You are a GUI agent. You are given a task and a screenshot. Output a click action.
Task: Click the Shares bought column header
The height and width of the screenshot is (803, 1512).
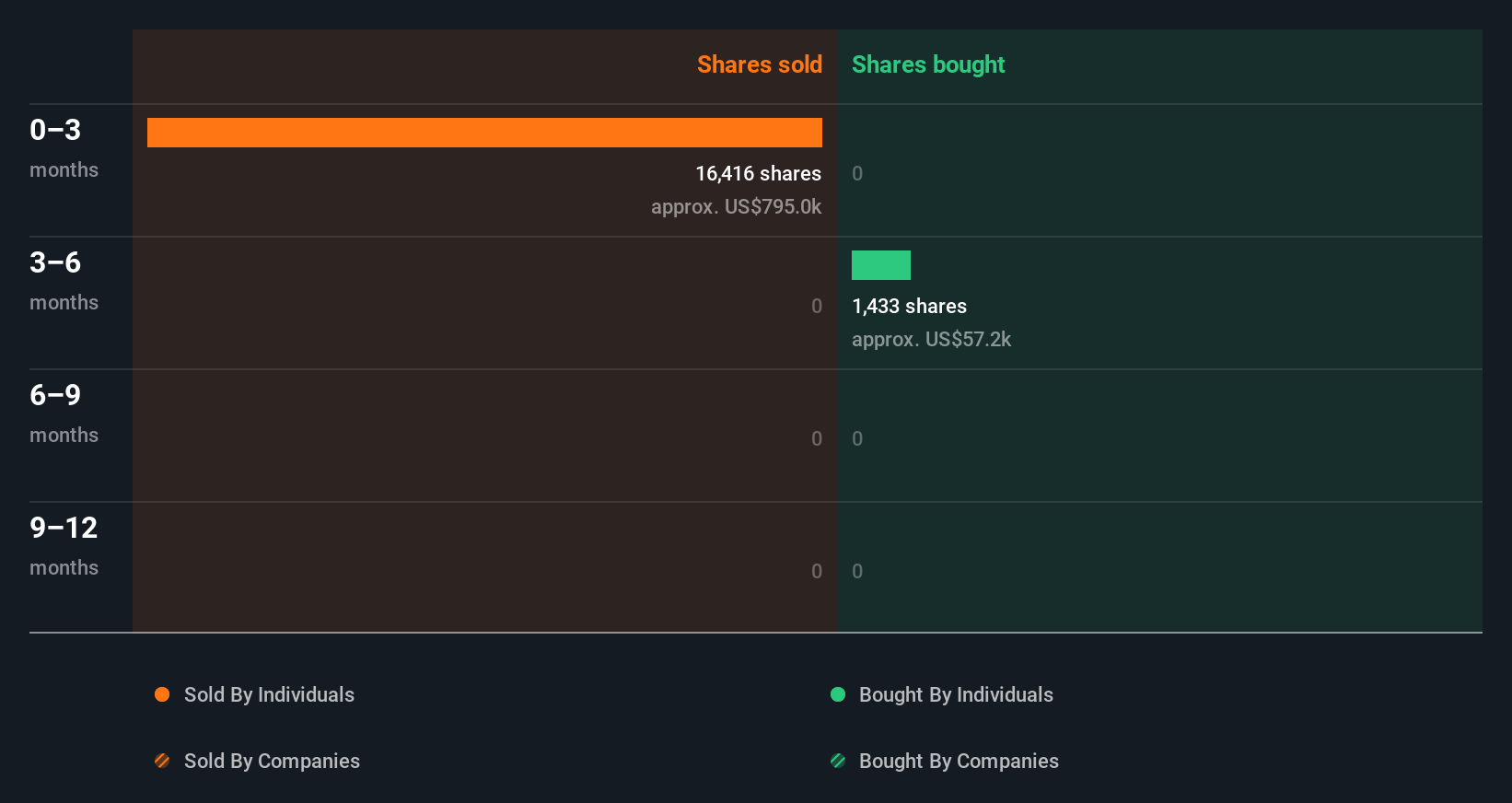pos(928,64)
